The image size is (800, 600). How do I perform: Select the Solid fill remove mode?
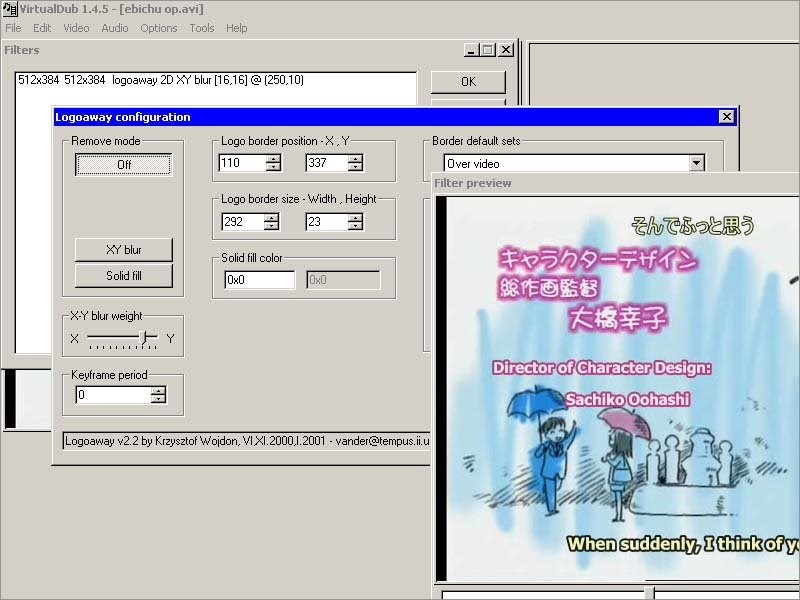pos(123,276)
